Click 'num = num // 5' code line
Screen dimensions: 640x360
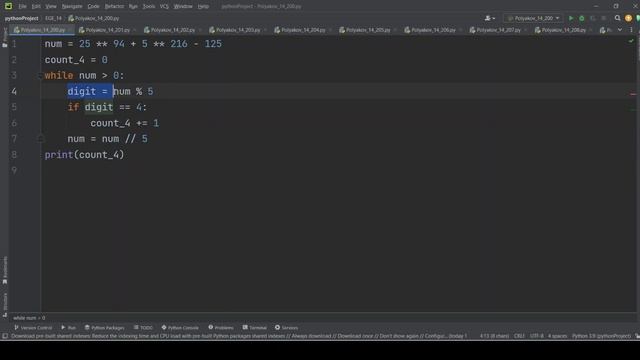pyautogui.click(x=107, y=139)
